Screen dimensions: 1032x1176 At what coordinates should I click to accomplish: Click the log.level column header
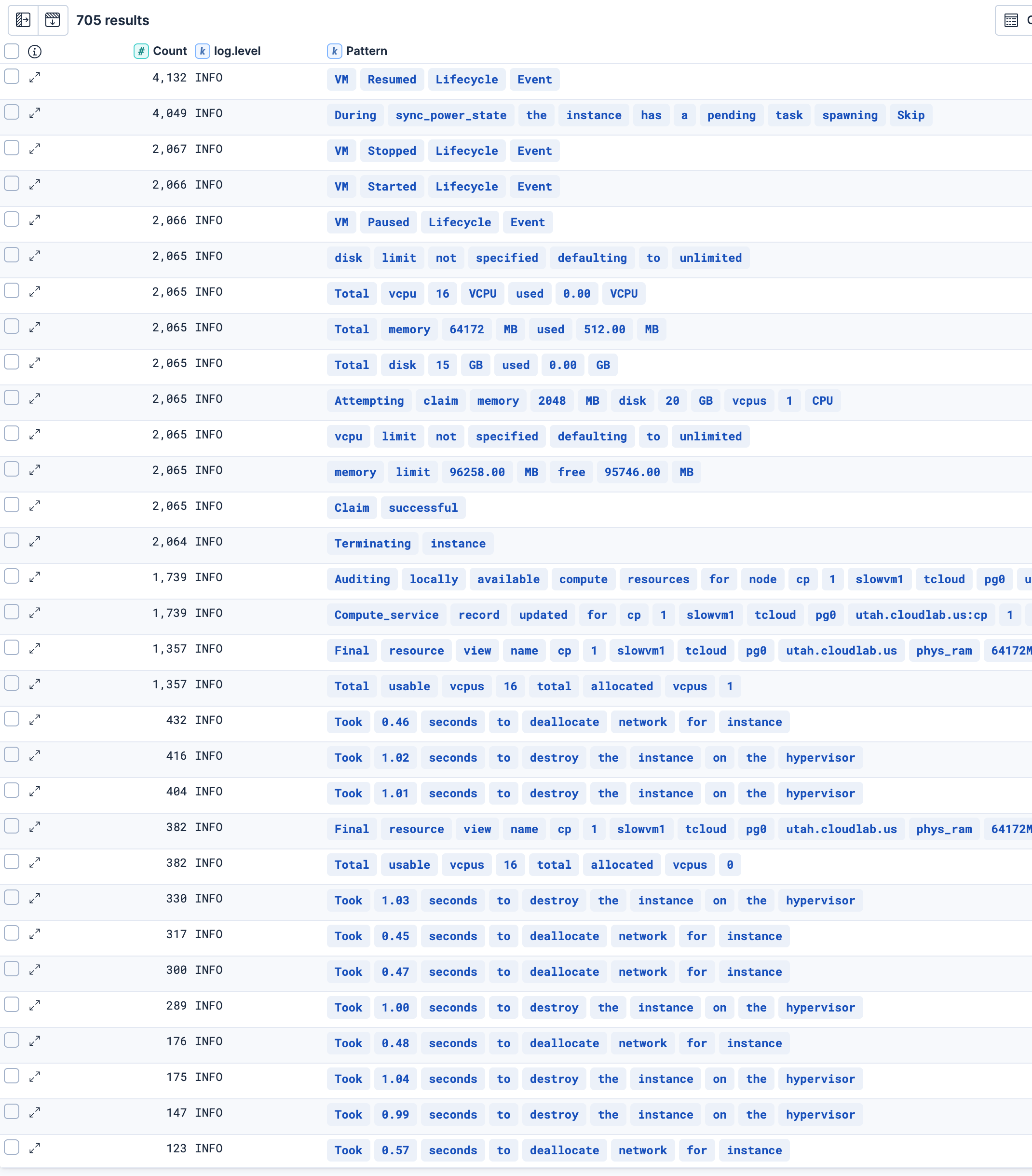coord(237,51)
